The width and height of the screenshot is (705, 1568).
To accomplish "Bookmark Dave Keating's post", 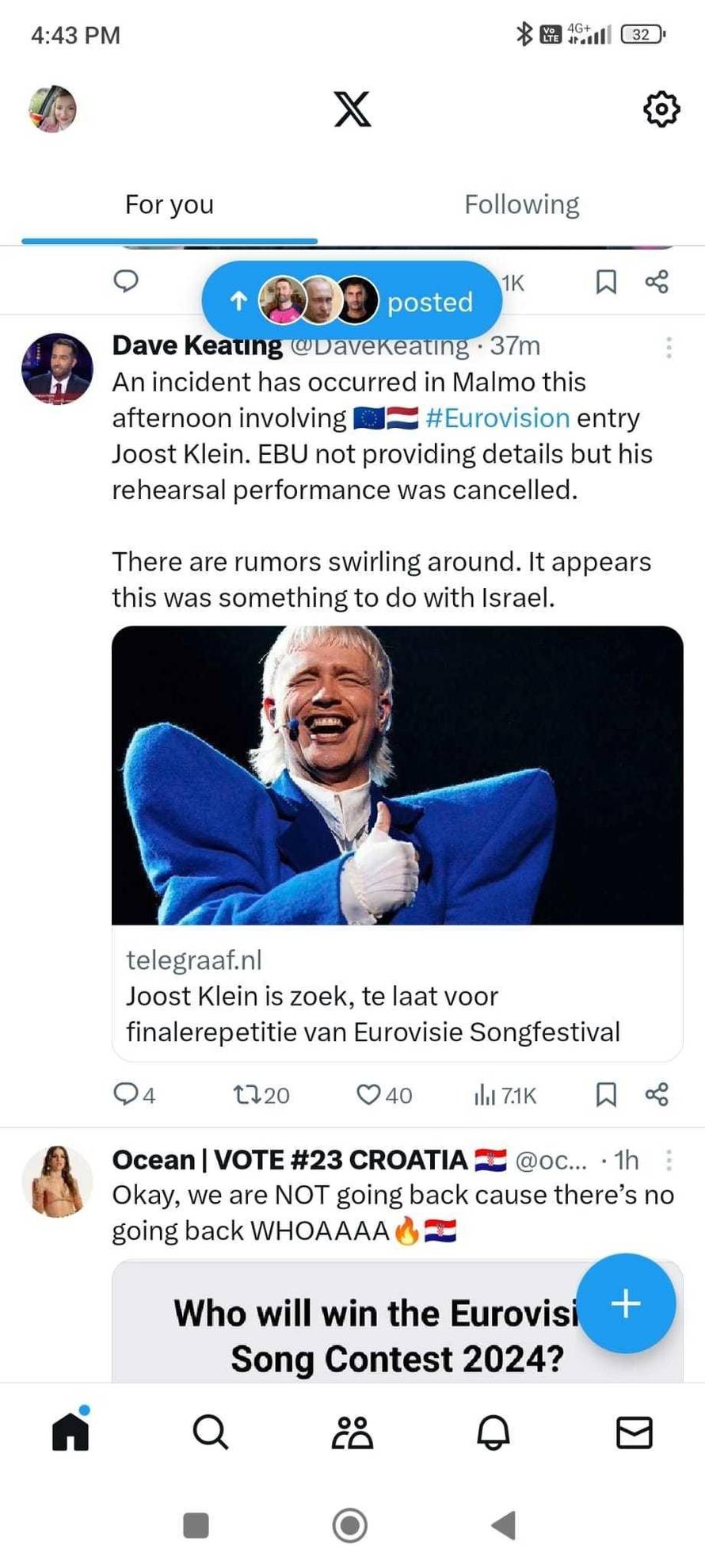I will click(x=605, y=1094).
